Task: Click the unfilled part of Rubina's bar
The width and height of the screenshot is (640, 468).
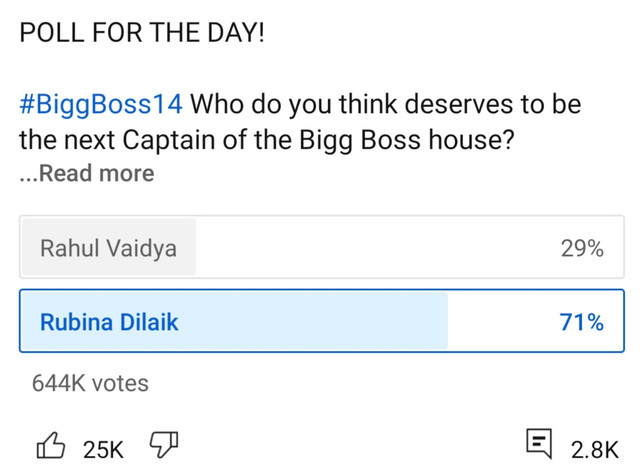Action: pos(500,322)
